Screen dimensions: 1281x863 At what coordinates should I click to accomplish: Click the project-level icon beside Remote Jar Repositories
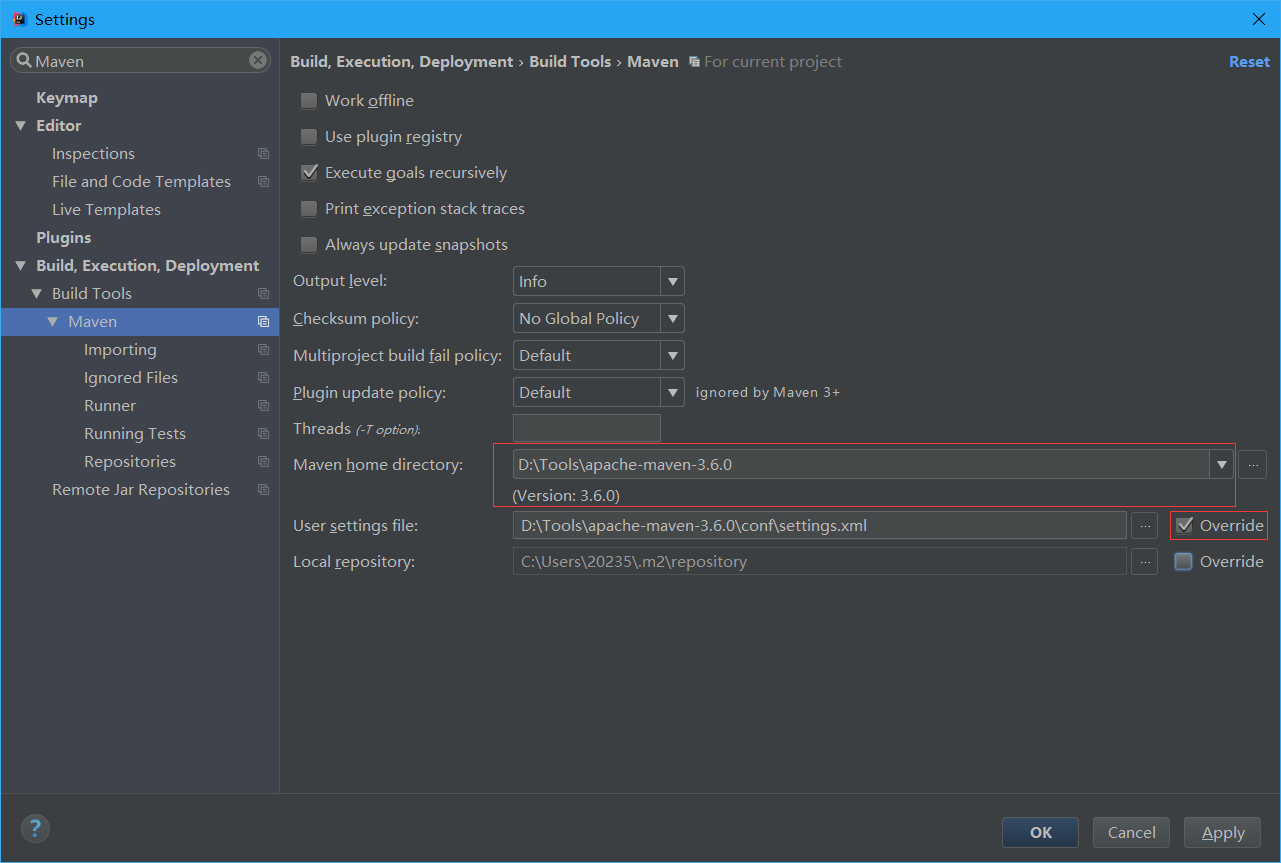(x=263, y=490)
